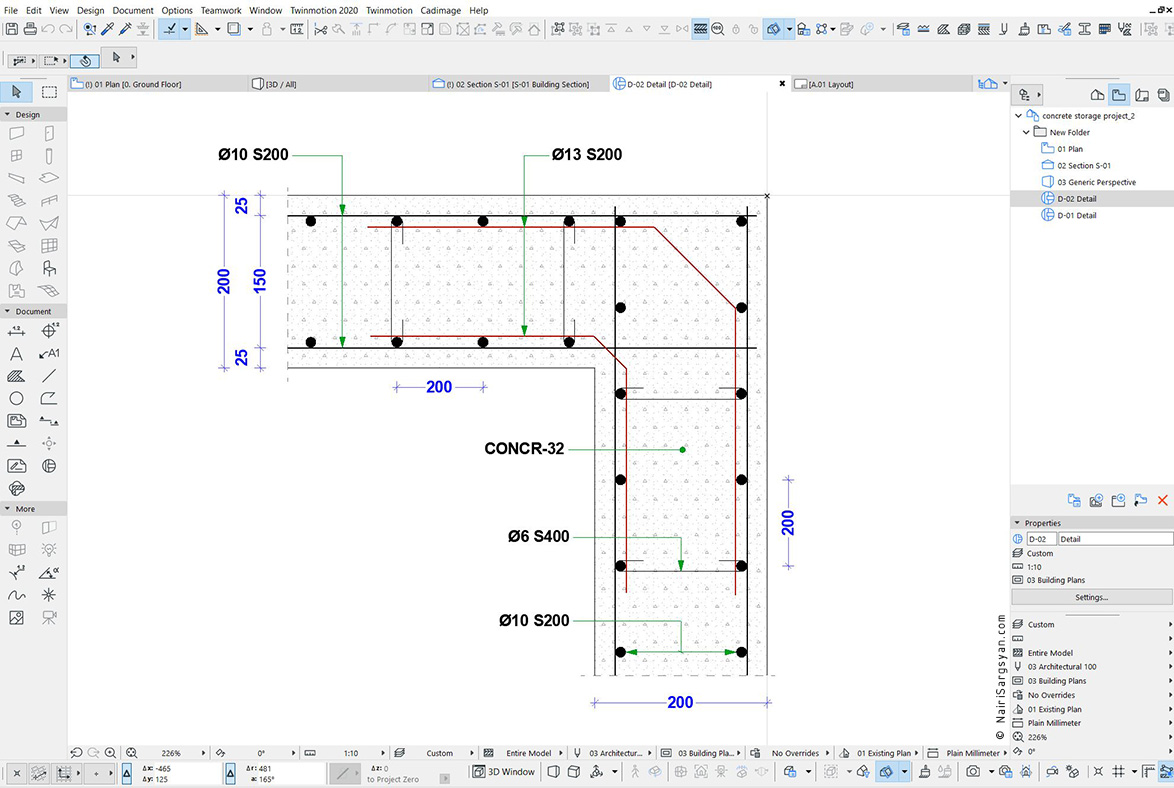Click the Save icon in toolbar
Screen dimensions: 1174x788
click(12, 29)
